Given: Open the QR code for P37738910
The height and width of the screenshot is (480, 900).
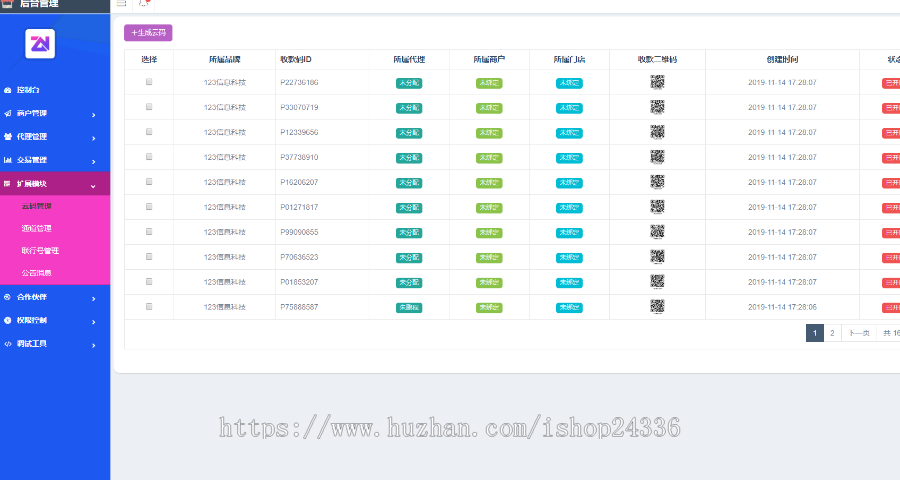Looking at the screenshot, I should [657, 157].
